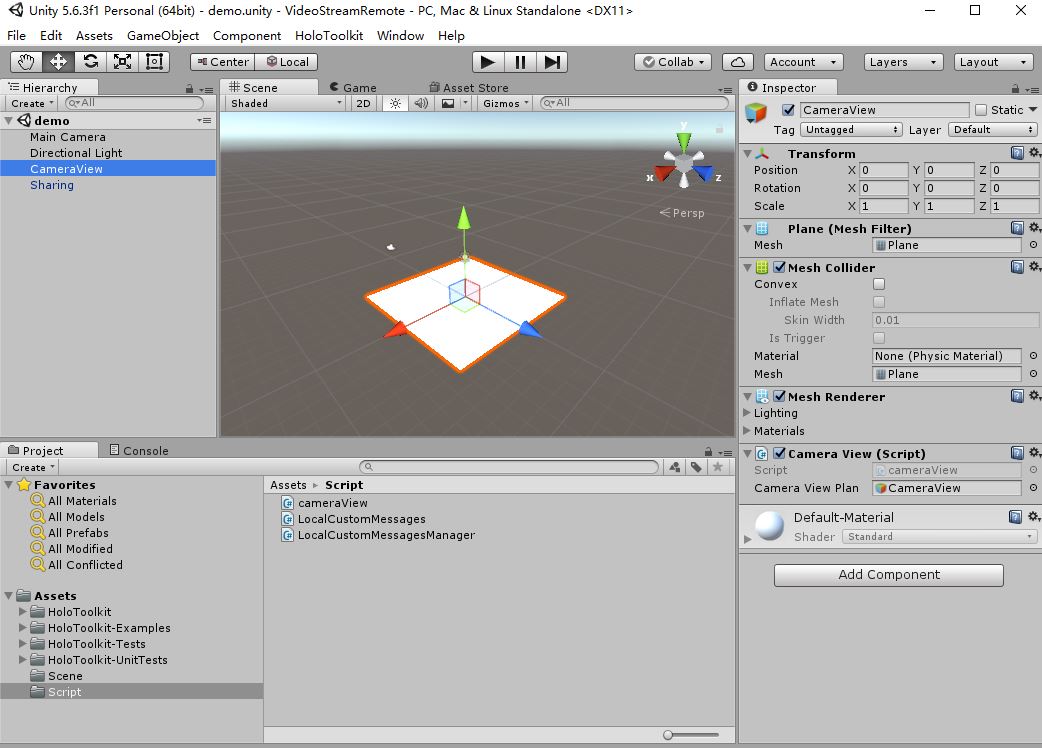
Task: Disable the Mesh Renderer component checkbox
Action: (x=780, y=396)
